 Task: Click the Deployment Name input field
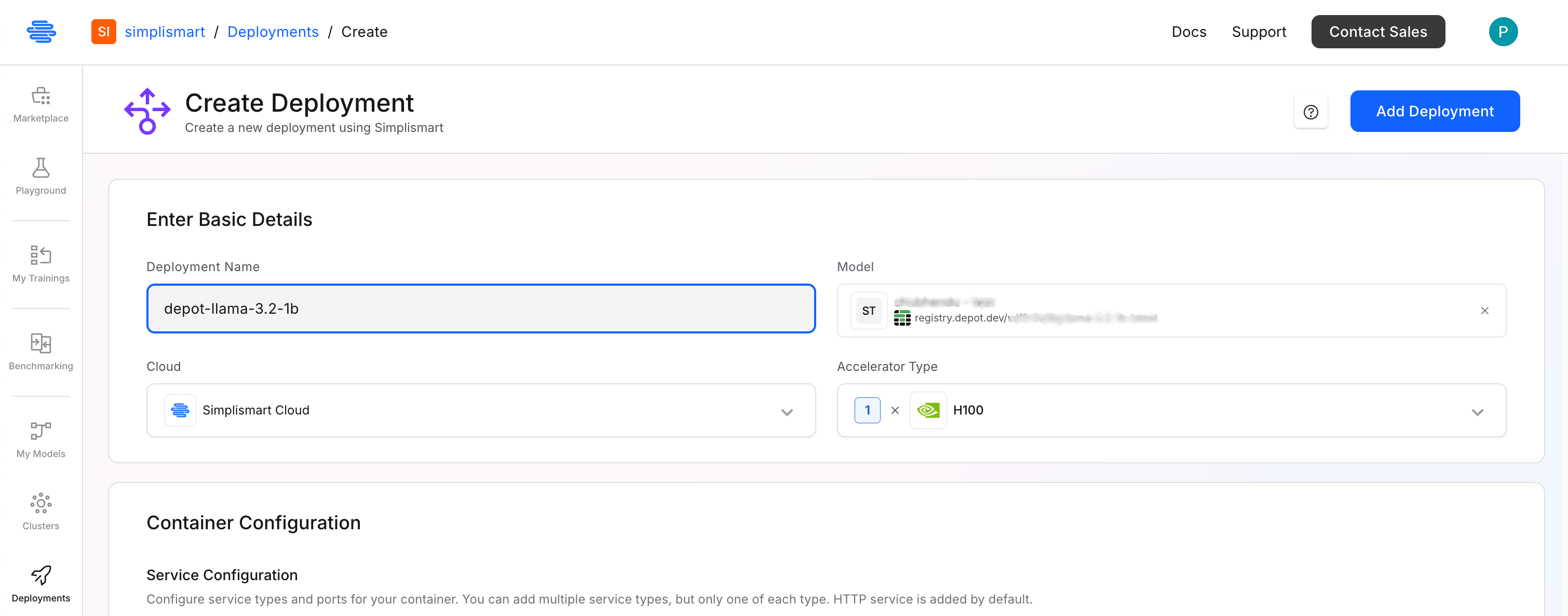[480, 309]
